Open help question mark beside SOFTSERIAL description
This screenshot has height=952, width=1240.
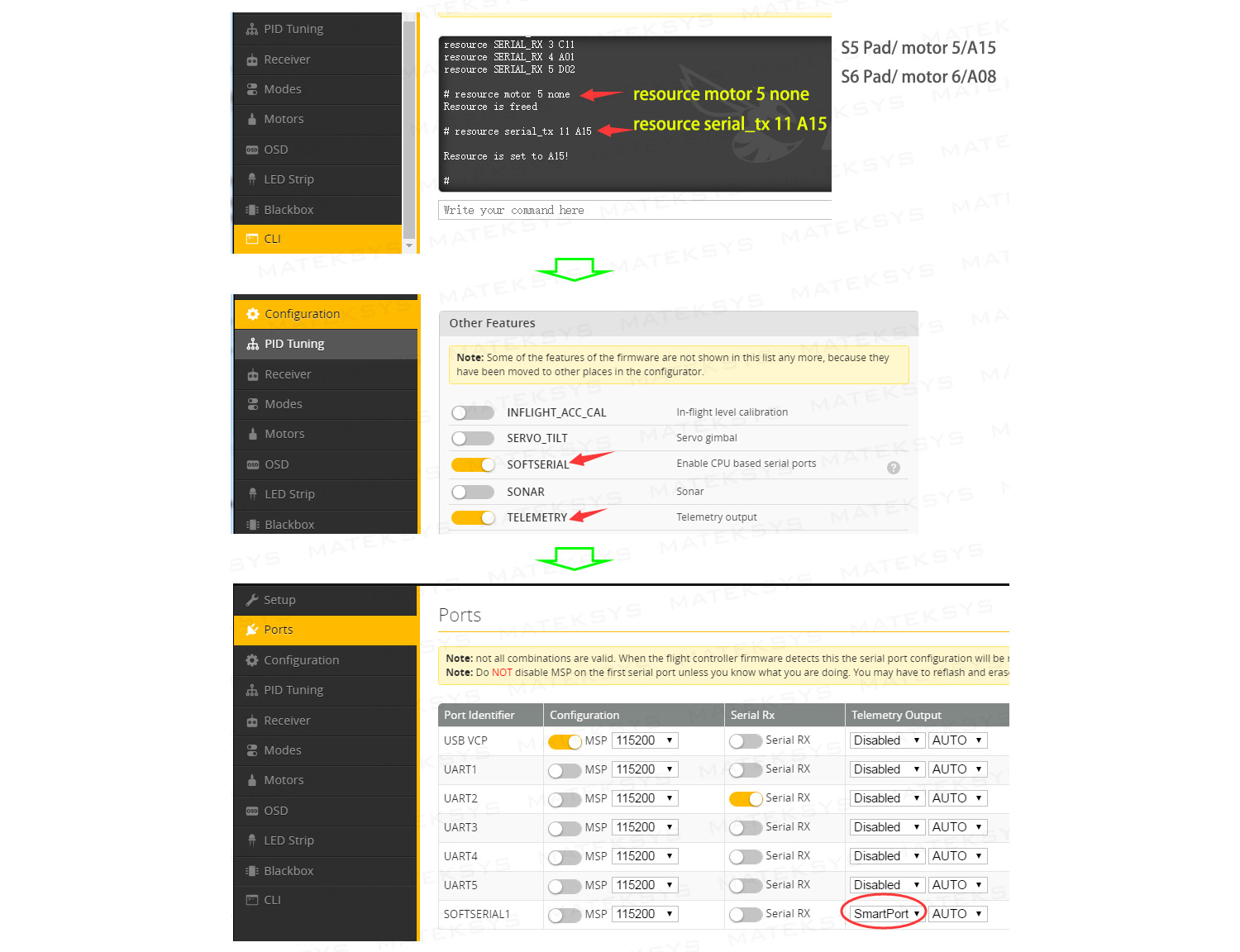pyautogui.click(x=894, y=468)
